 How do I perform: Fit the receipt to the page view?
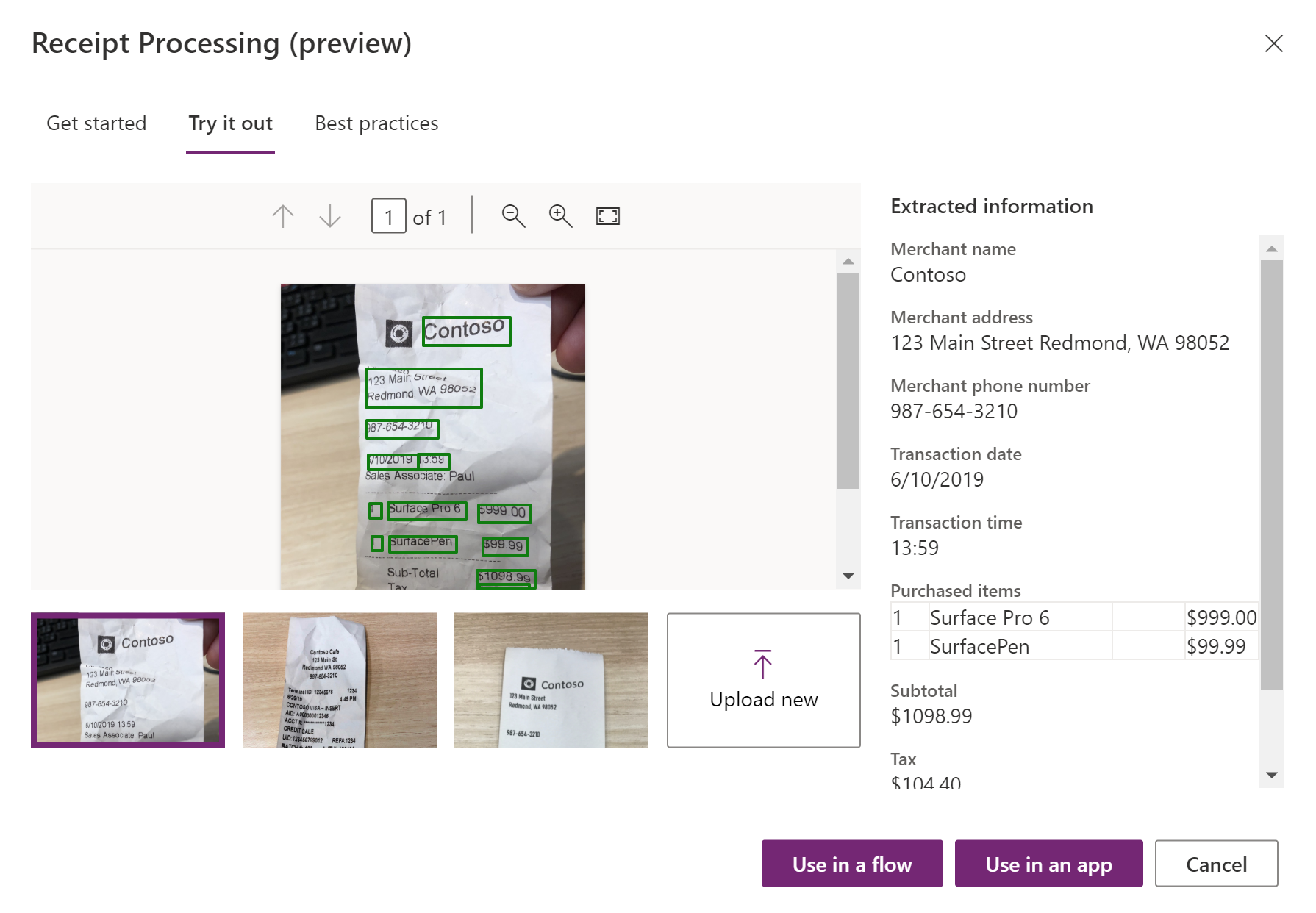tap(607, 215)
